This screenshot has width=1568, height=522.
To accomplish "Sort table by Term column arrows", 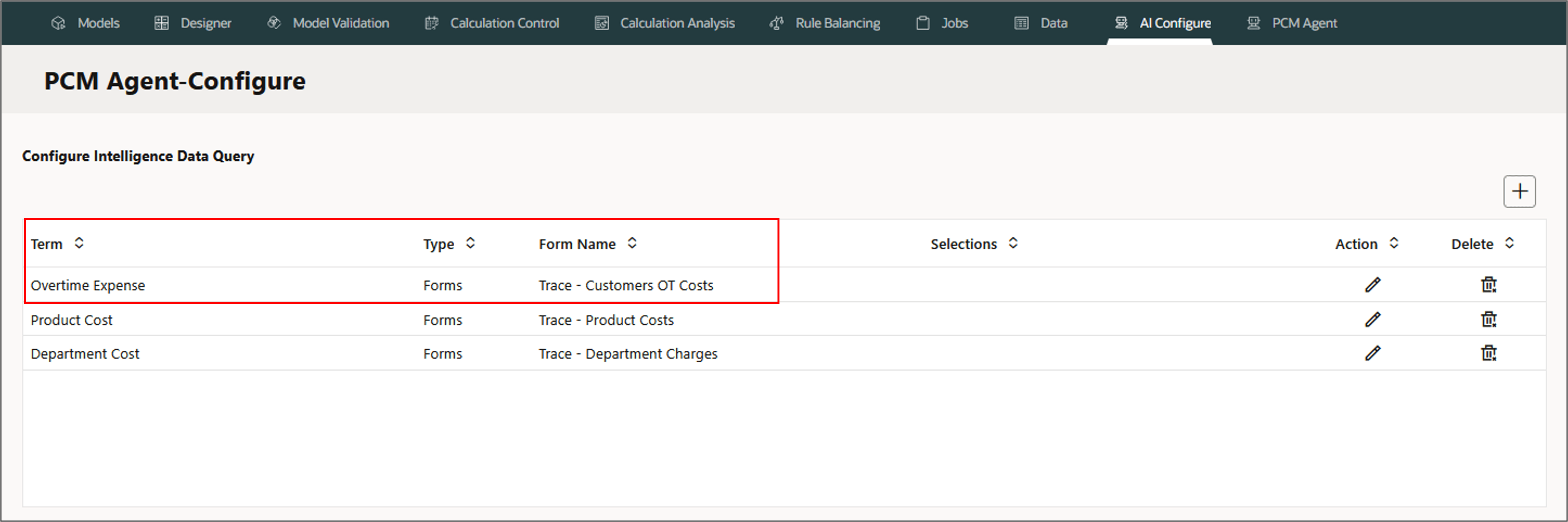I will click(79, 243).
